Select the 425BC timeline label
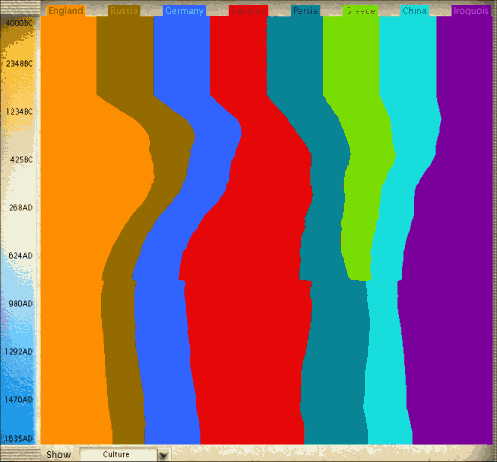Screen dimensions: 497x462 21,159
